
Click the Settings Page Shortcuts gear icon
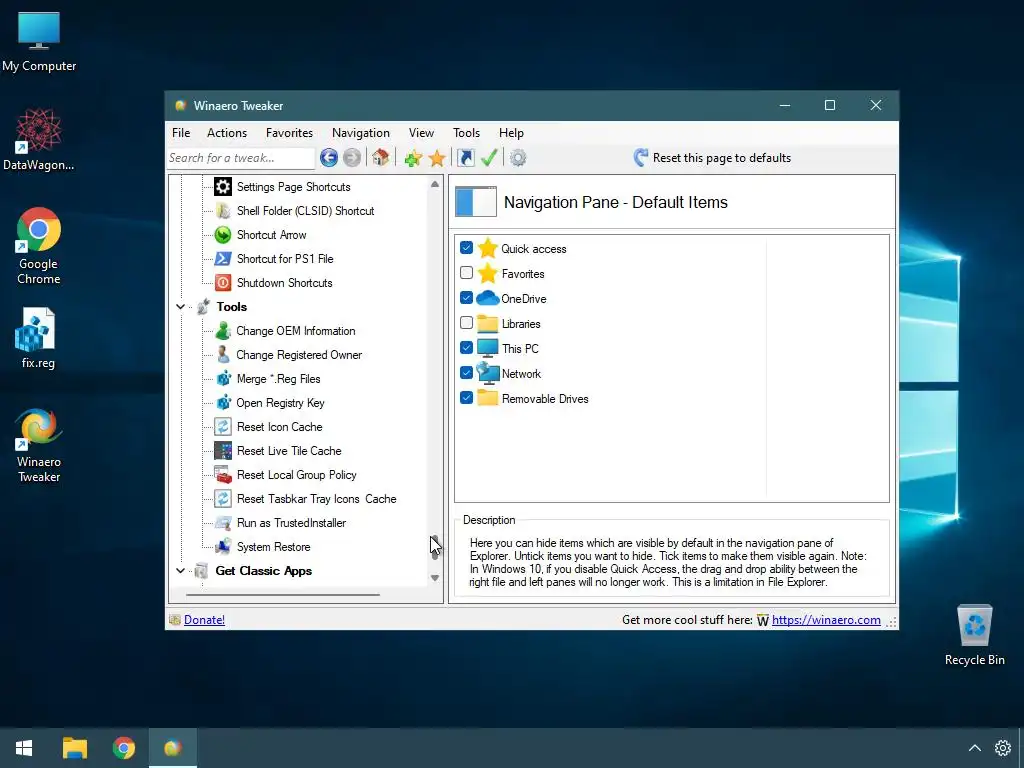click(x=223, y=187)
